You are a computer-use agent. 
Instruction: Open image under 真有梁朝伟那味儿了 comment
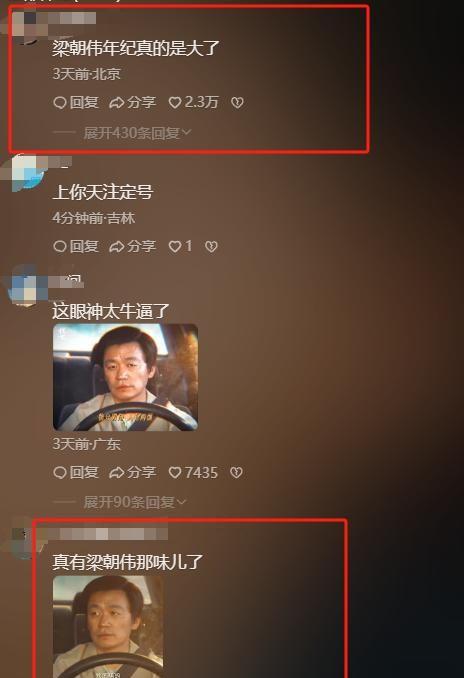(108, 627)
